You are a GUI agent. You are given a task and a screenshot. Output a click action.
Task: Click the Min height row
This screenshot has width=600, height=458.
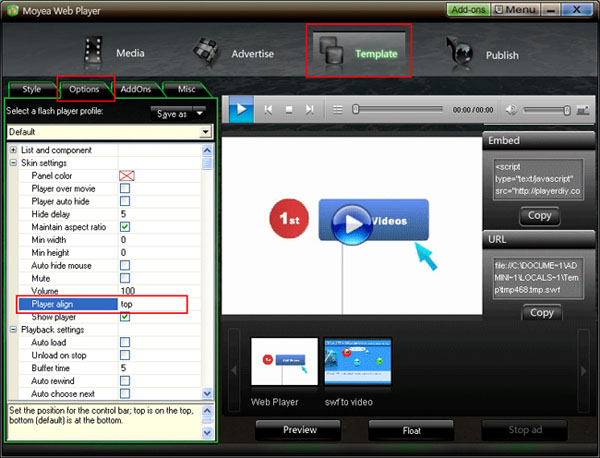[109, 253]
